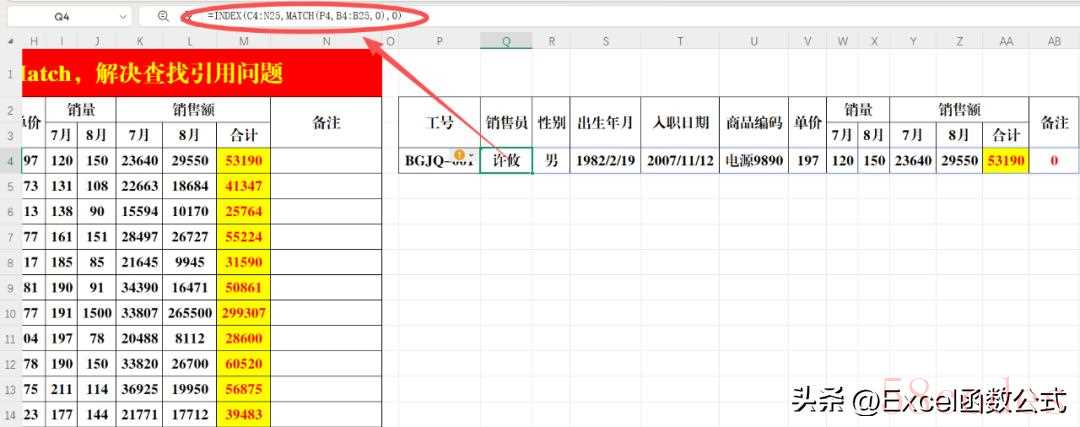This screenshot has height=427, width=1080.
Task: Click the orange warning indicator on cell P4
Action: pos(460,154)
